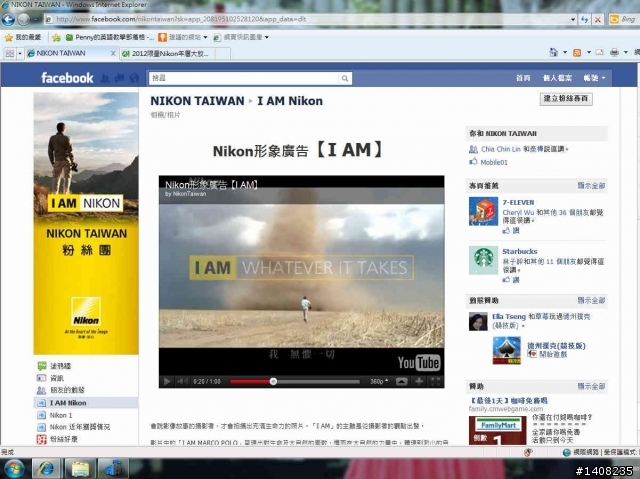Change video quality from 360p

coord(379,381)
